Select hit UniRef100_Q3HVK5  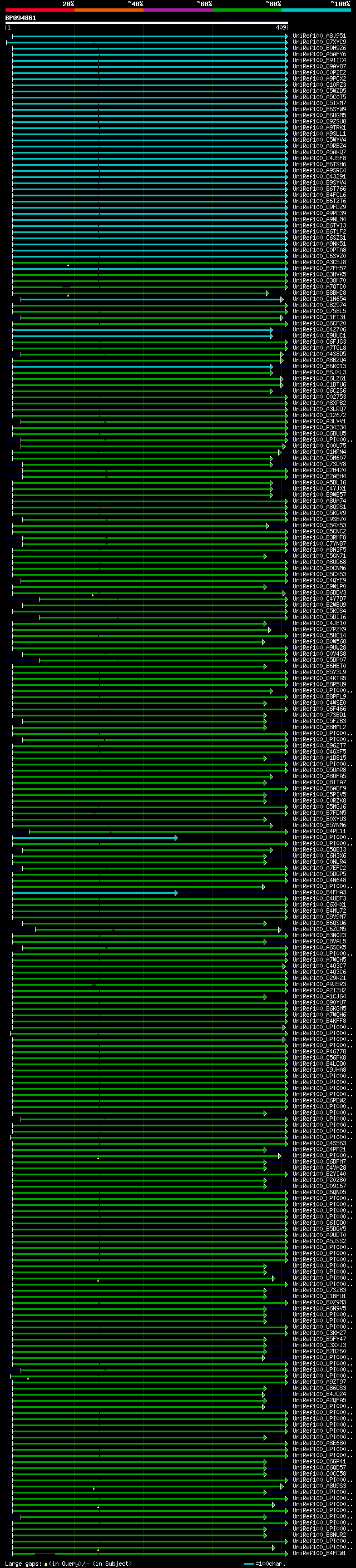[319, 275]
